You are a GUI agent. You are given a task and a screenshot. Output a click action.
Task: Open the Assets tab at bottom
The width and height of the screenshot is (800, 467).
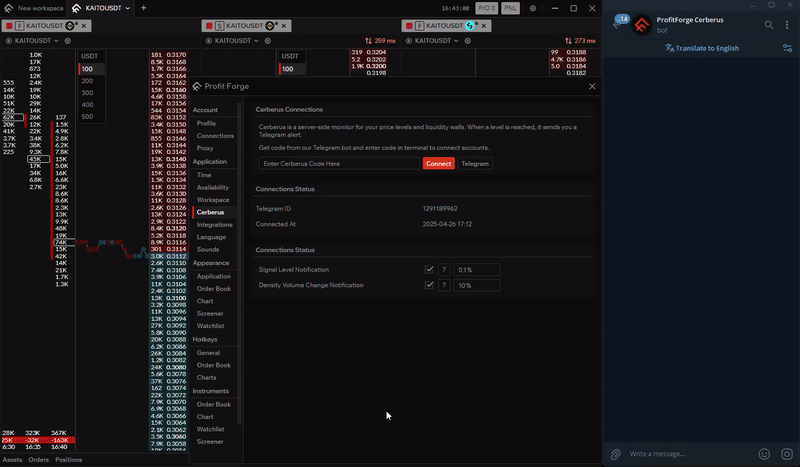click(x=12, y=460)
